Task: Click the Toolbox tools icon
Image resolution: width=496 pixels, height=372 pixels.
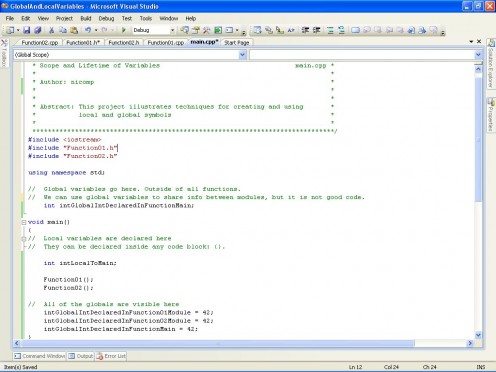Action: pyautogui.click(x=207, y=30)
